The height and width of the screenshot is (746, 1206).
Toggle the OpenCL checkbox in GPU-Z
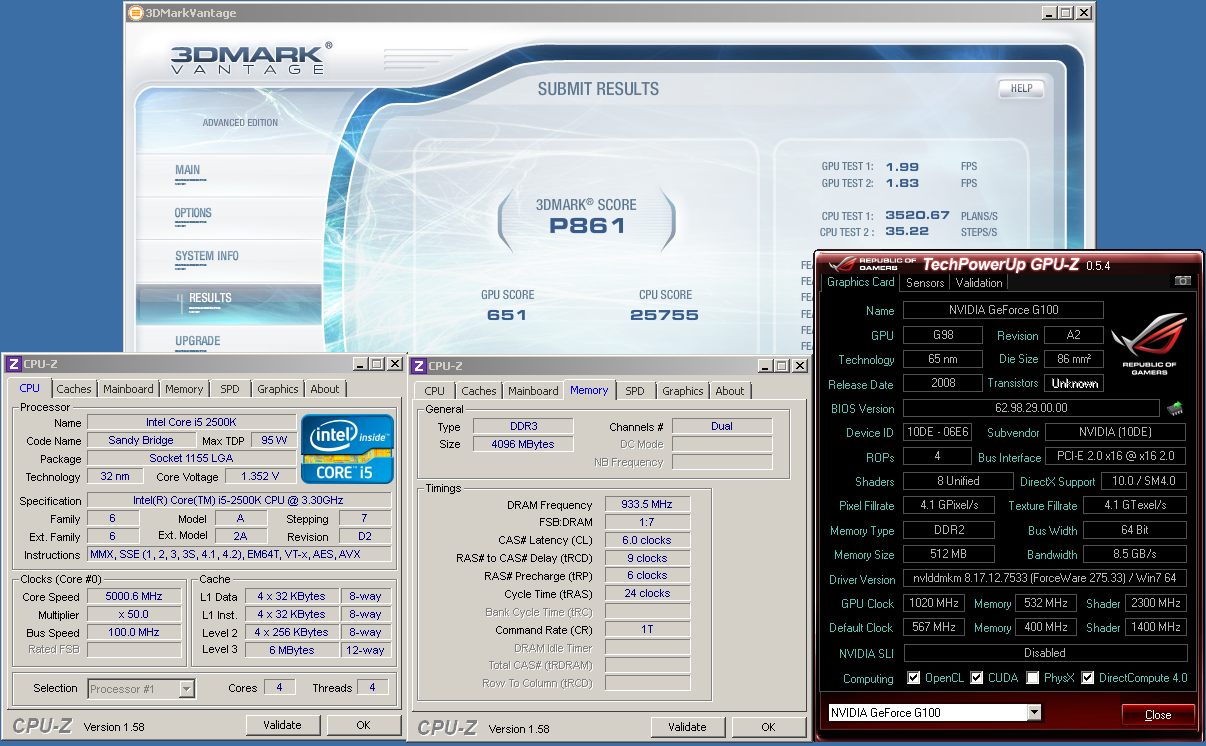point(913,678)
